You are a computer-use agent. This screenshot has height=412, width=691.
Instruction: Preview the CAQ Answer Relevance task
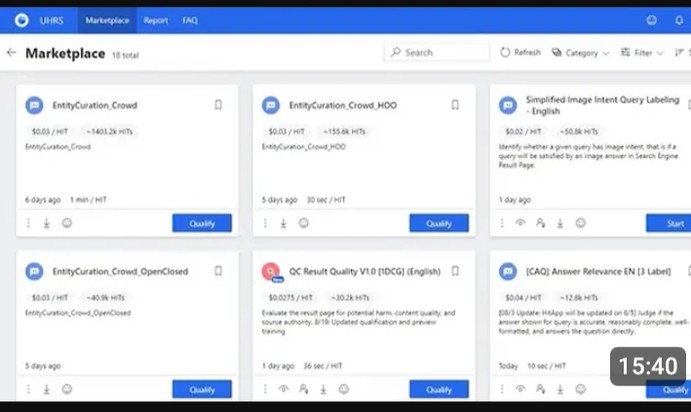pyautogui.click(x=520, y=389)
